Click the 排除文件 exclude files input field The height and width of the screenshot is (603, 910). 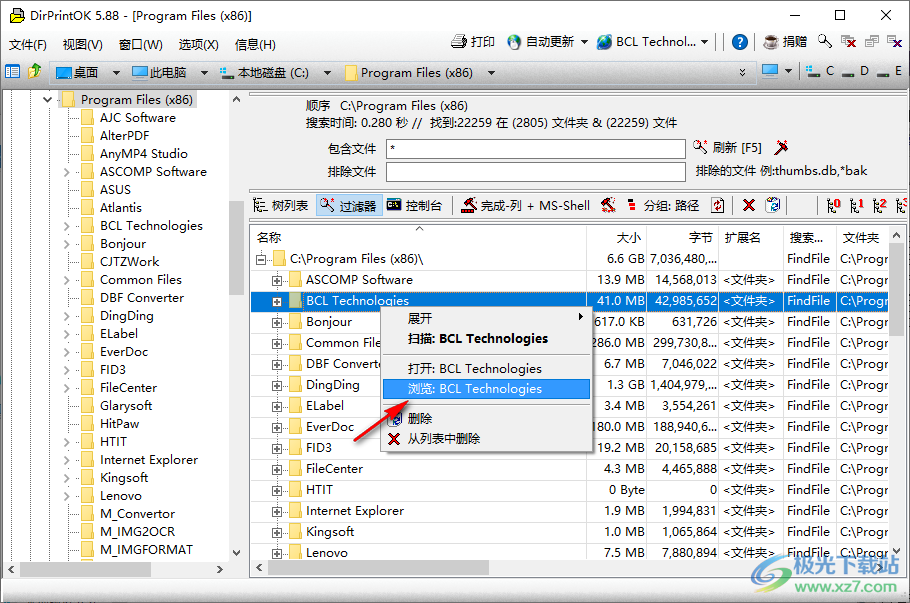[535, 171]
